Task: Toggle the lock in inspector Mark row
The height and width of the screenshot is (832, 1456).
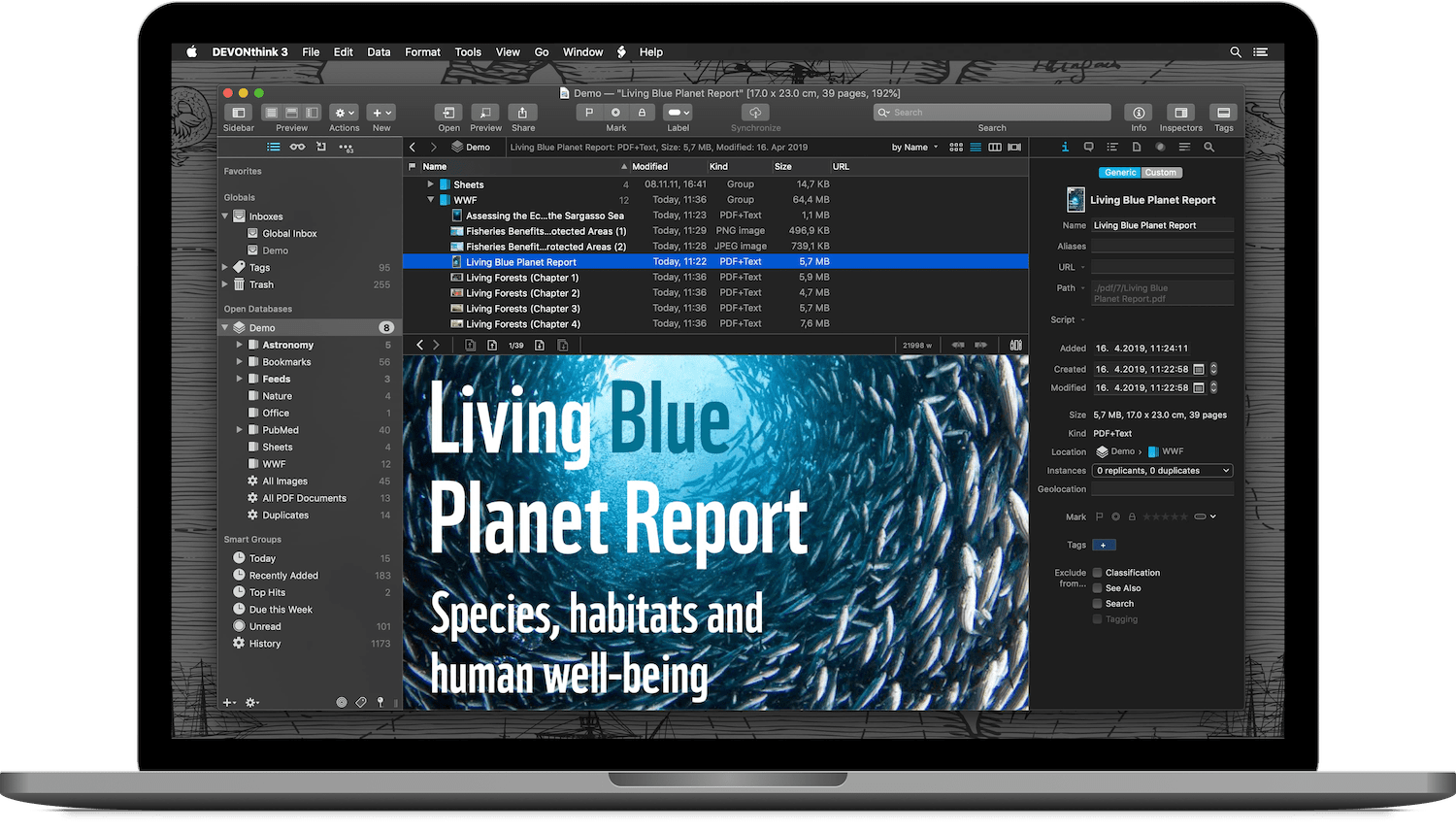Action: pos(1132,516)
